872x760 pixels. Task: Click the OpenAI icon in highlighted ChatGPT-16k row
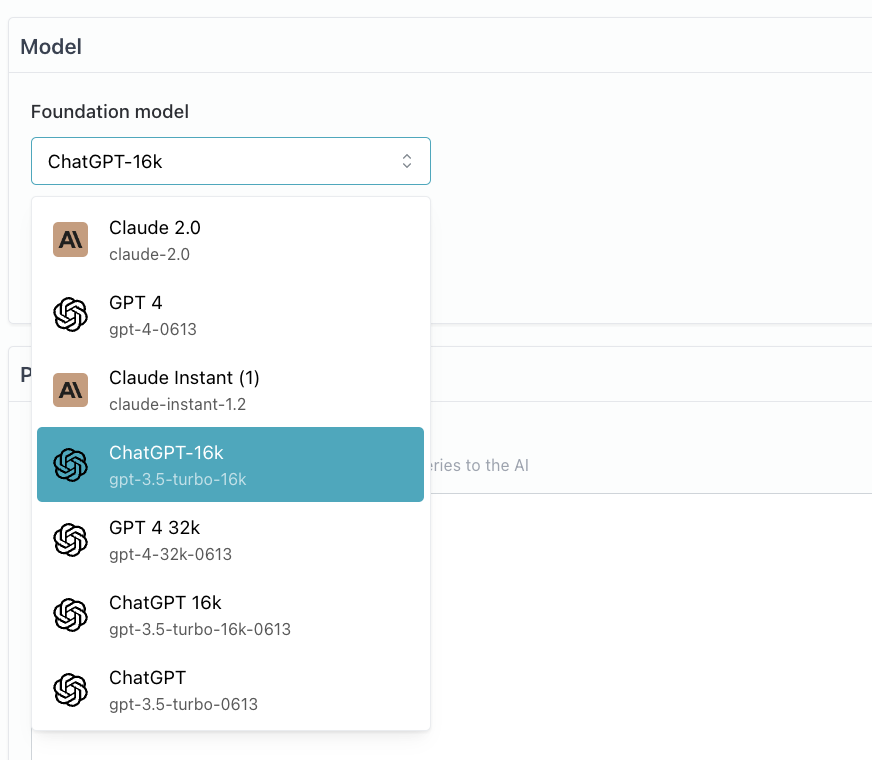(71, 465)
